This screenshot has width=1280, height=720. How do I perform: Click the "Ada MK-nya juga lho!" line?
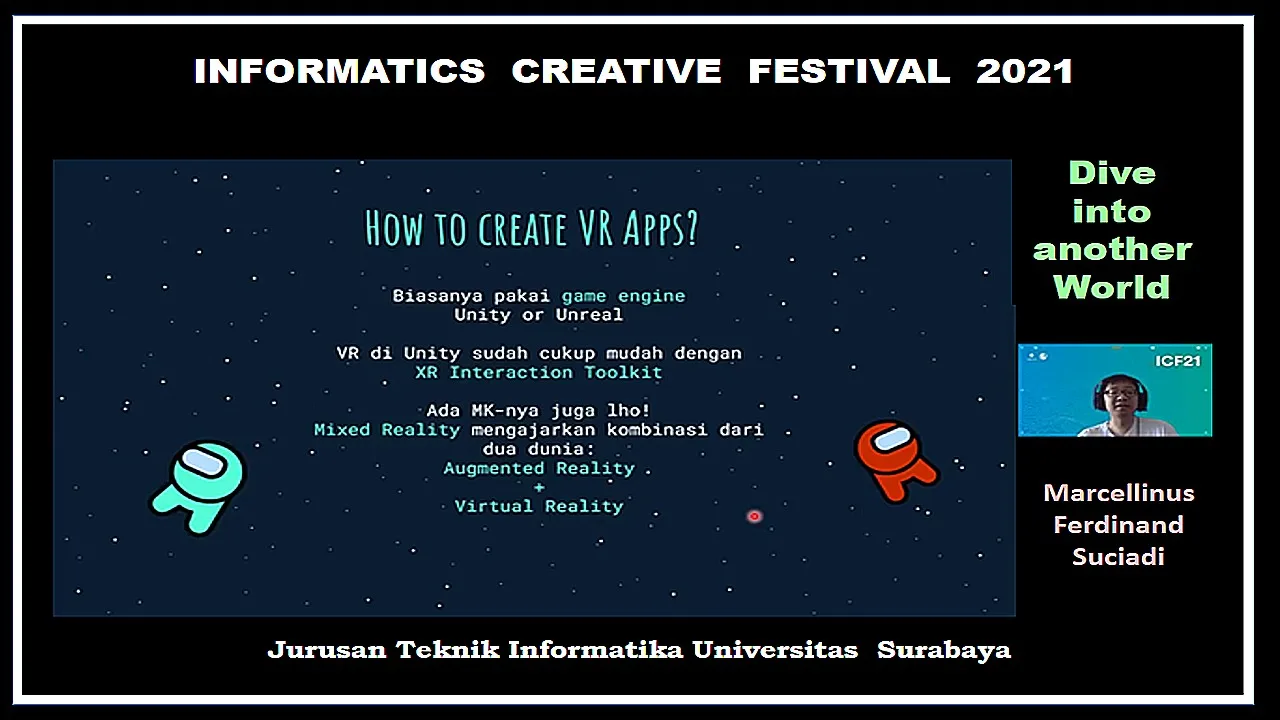point(539,411)
